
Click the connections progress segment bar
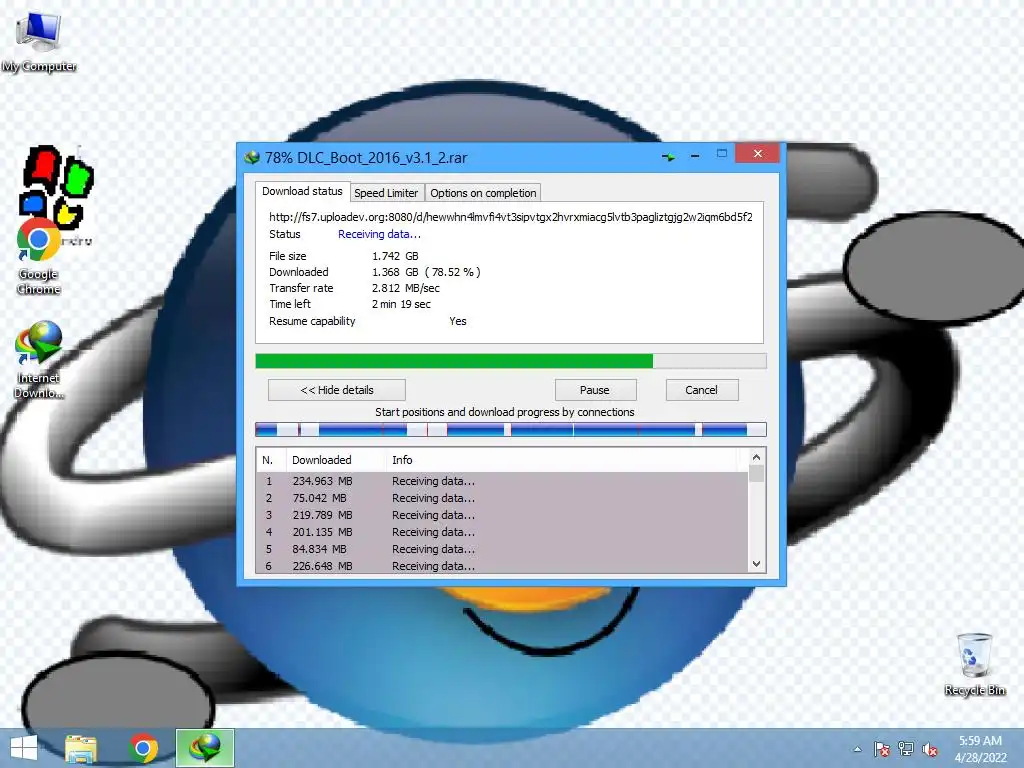point(511,429)
